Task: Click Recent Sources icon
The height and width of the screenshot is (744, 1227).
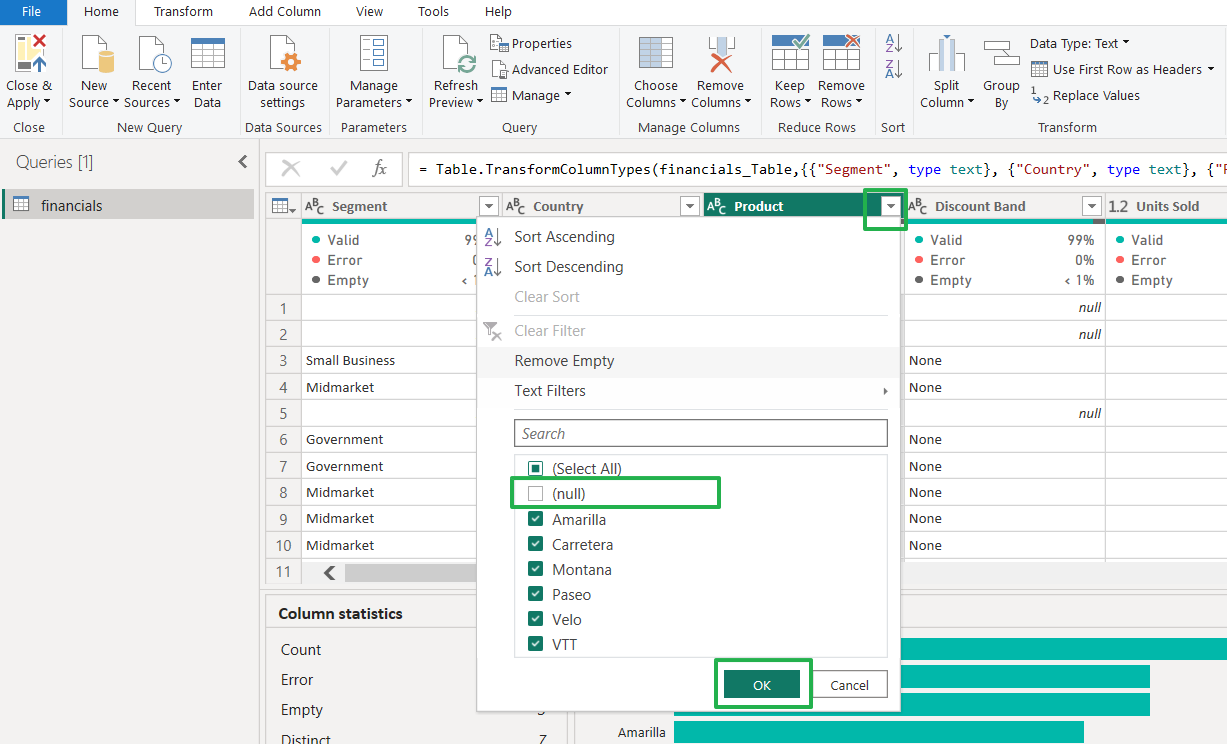Action: tap(153, 54)
